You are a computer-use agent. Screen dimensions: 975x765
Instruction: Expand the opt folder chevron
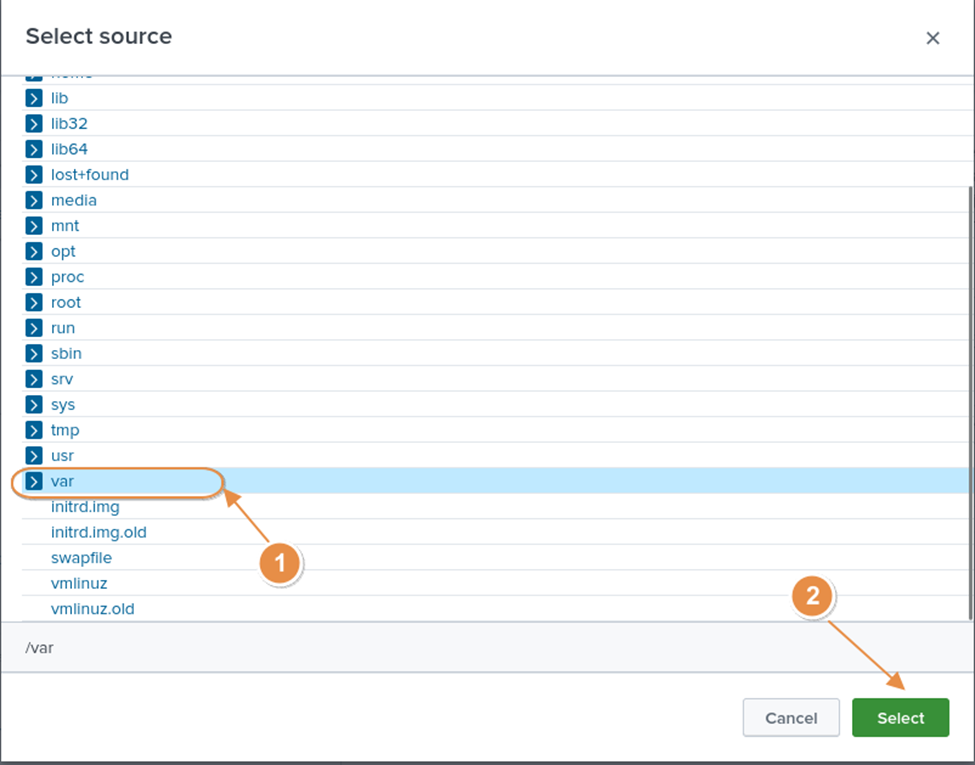coord(34,251)
